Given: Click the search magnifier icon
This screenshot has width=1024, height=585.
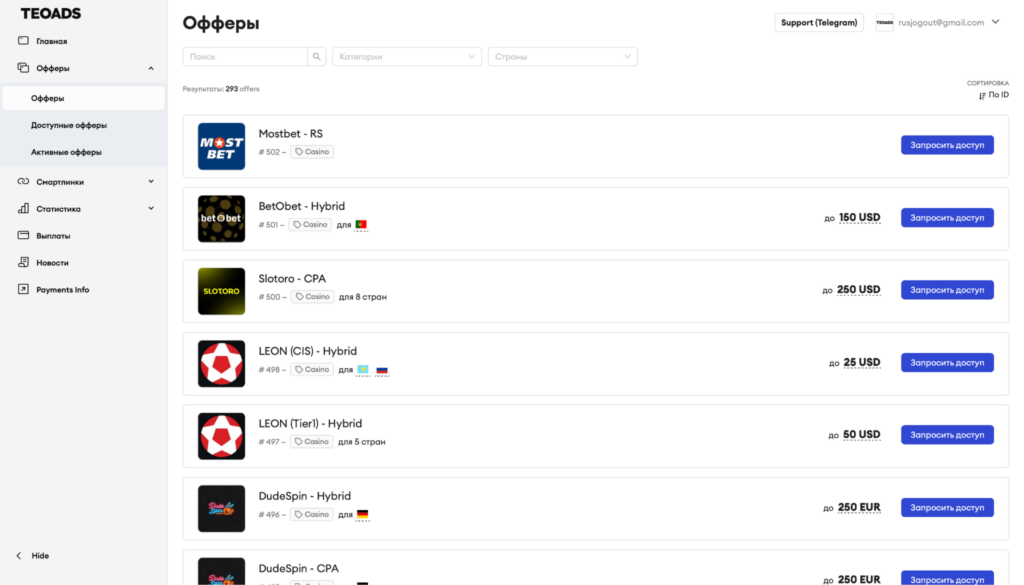Looking at the screenshot, I should pos(317,57).
